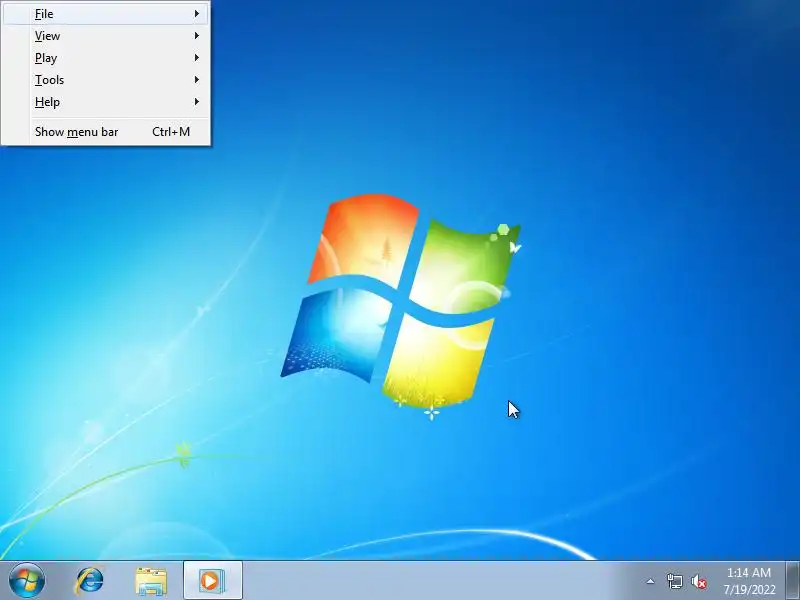Open the File submenu

pos(106,14)
